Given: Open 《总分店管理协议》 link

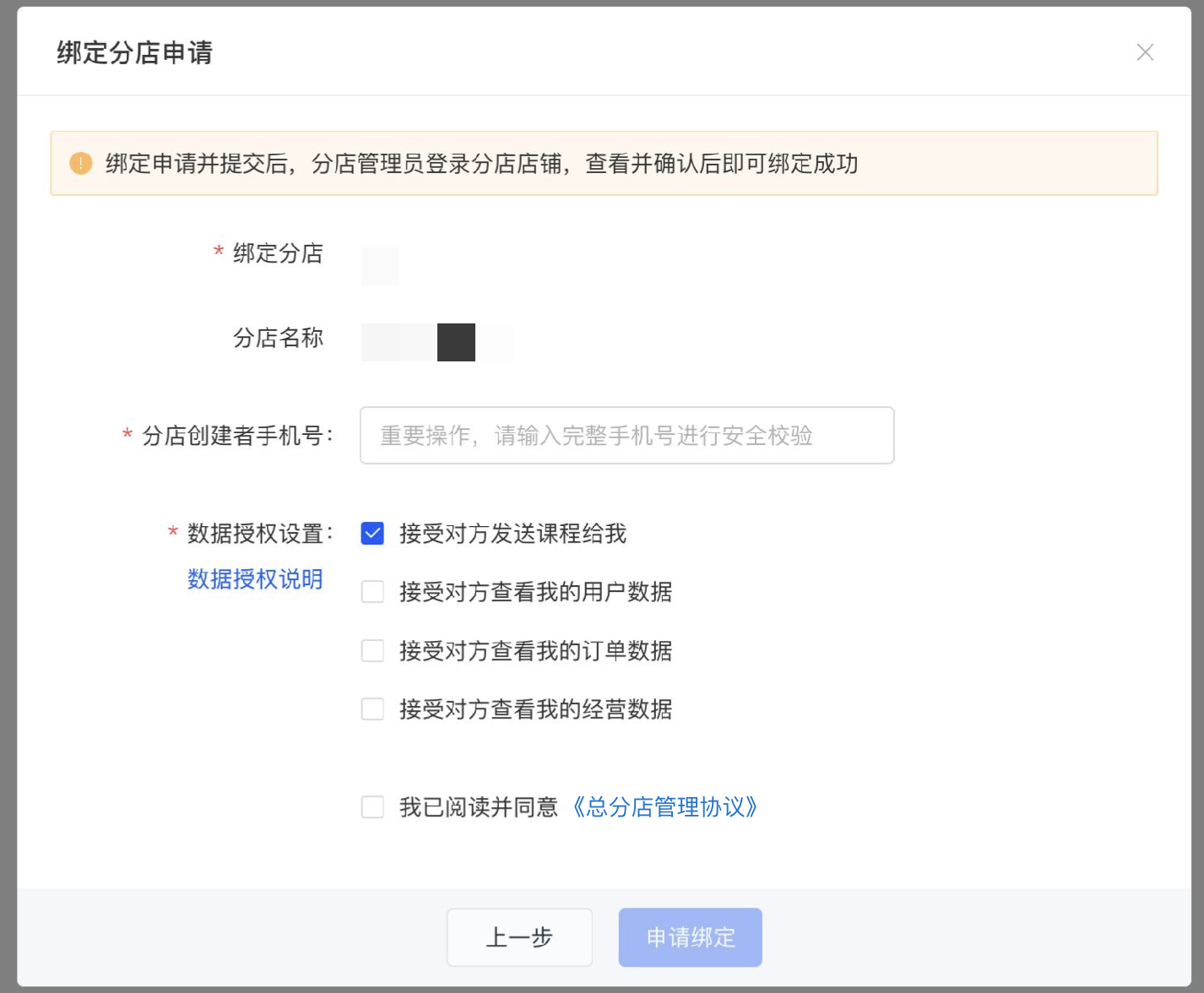Looking at the screenshot, I should [x=664, y=807].
